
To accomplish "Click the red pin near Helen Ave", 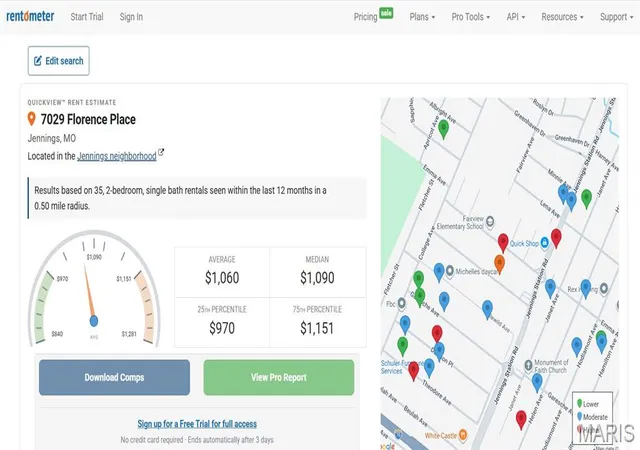I will (x=521, y=420).
